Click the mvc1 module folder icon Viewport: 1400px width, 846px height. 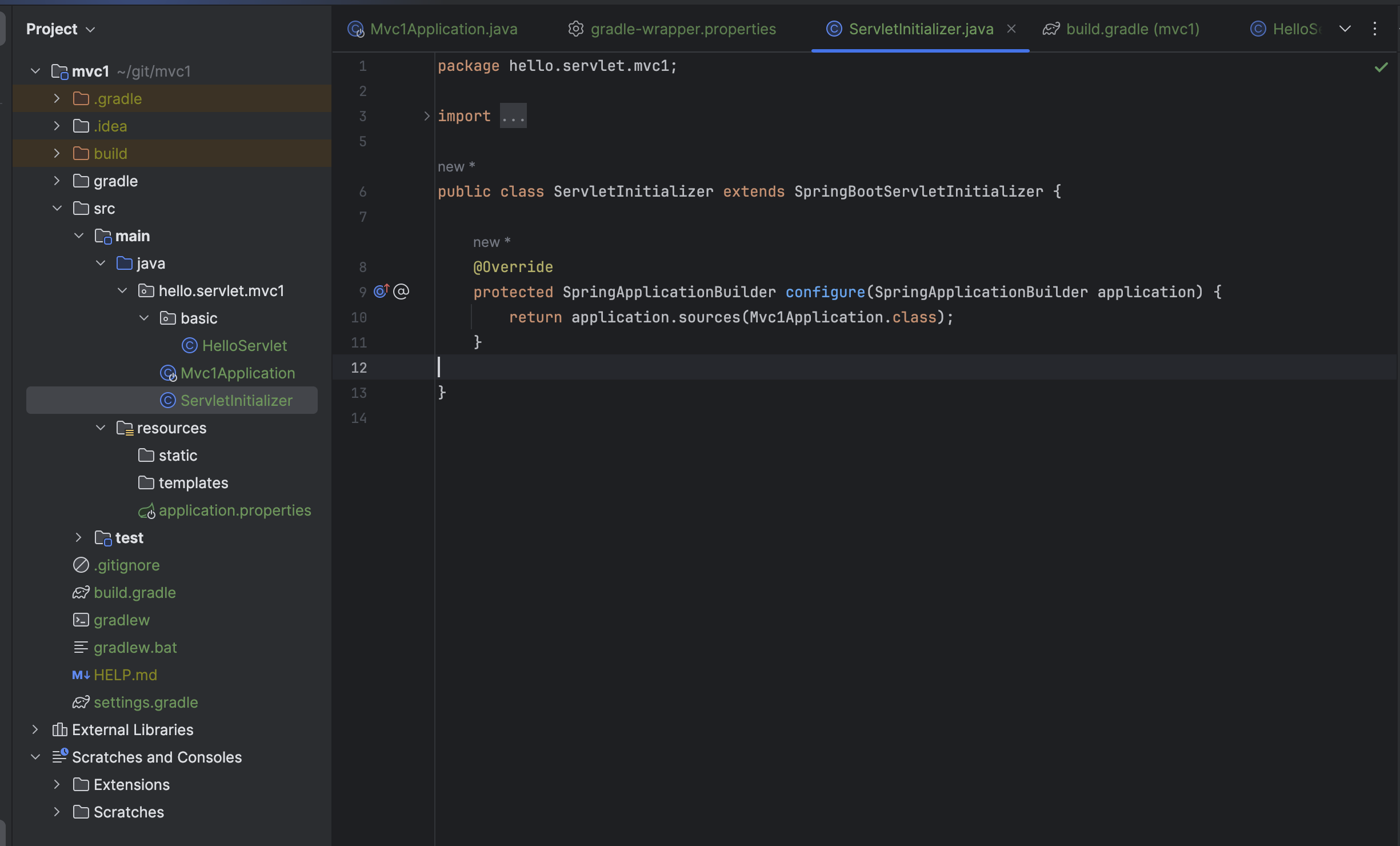tap(59, 71)
